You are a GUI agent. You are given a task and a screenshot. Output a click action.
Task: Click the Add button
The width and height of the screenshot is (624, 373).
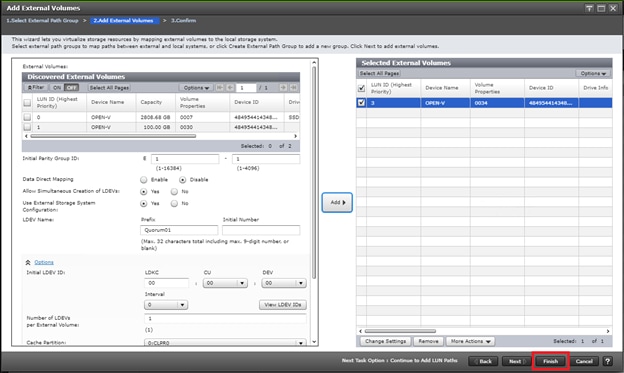click(x=337, y=203)
